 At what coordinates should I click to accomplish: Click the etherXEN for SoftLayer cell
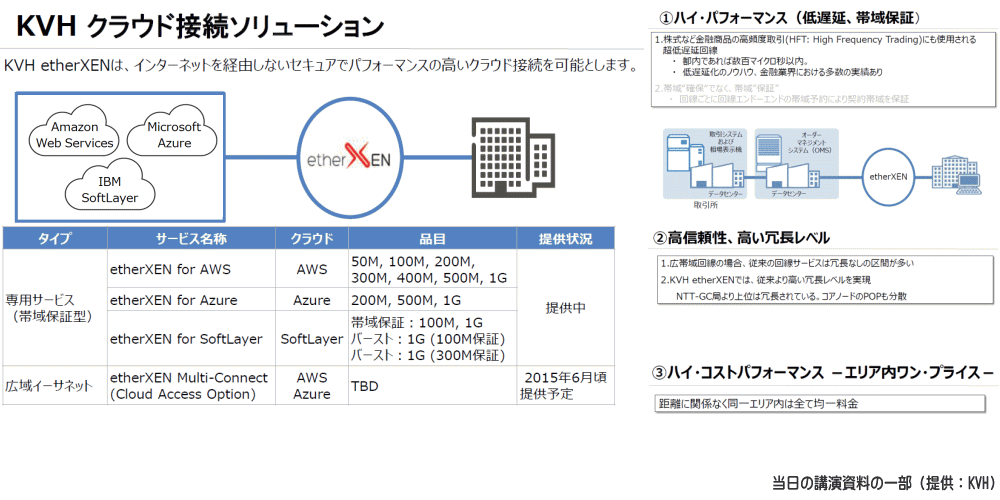click(x=191, y=339)
